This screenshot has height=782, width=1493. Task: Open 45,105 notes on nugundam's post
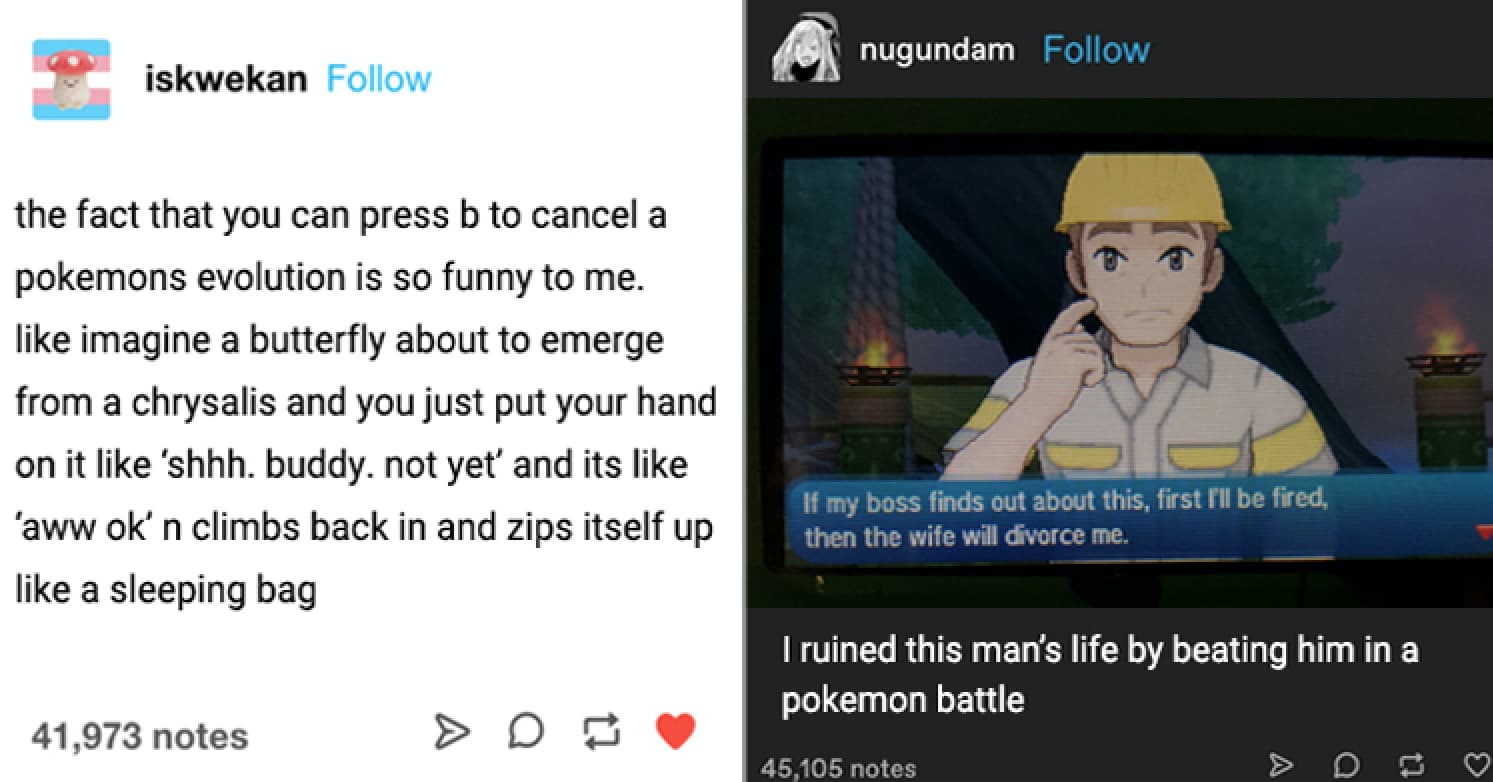pyautogui.click(x=835, y=768)
